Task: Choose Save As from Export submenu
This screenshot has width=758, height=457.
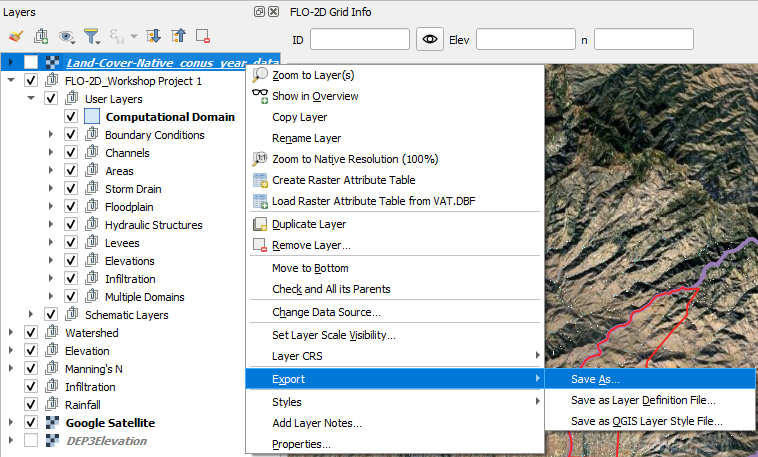Action: [596, 380]
